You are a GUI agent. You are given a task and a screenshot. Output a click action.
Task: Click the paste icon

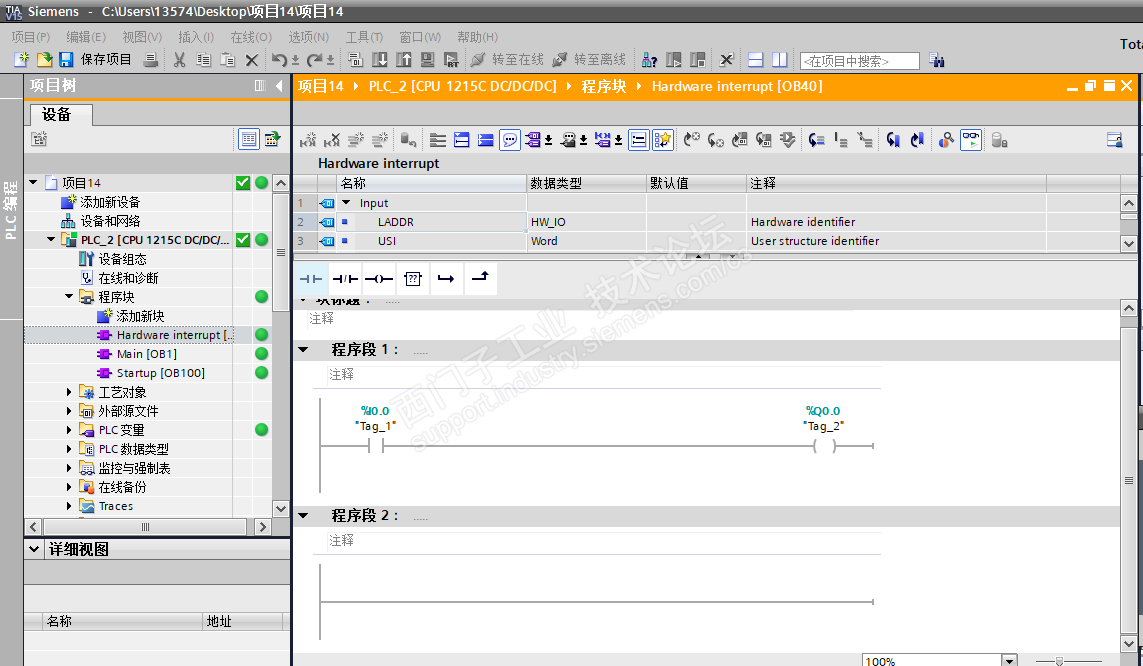(x=227, y=60)
